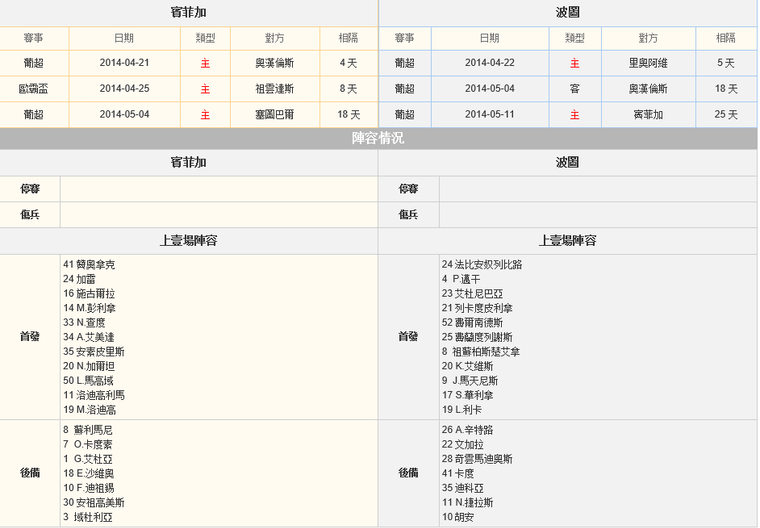Select starter 19 M.洛迪高
The width and height of the screenshot is (760, 528).
pyautogui.click(x=90, y=410)
